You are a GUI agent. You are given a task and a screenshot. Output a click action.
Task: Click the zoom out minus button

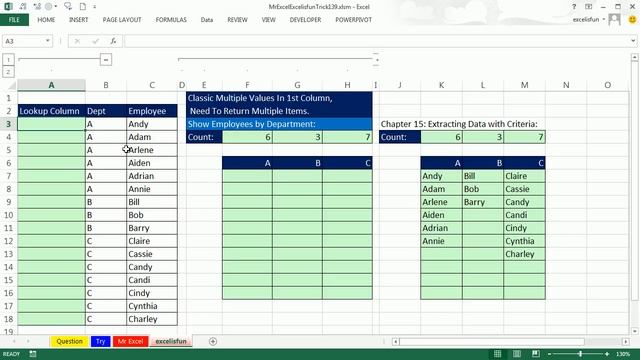coord(549,354)
